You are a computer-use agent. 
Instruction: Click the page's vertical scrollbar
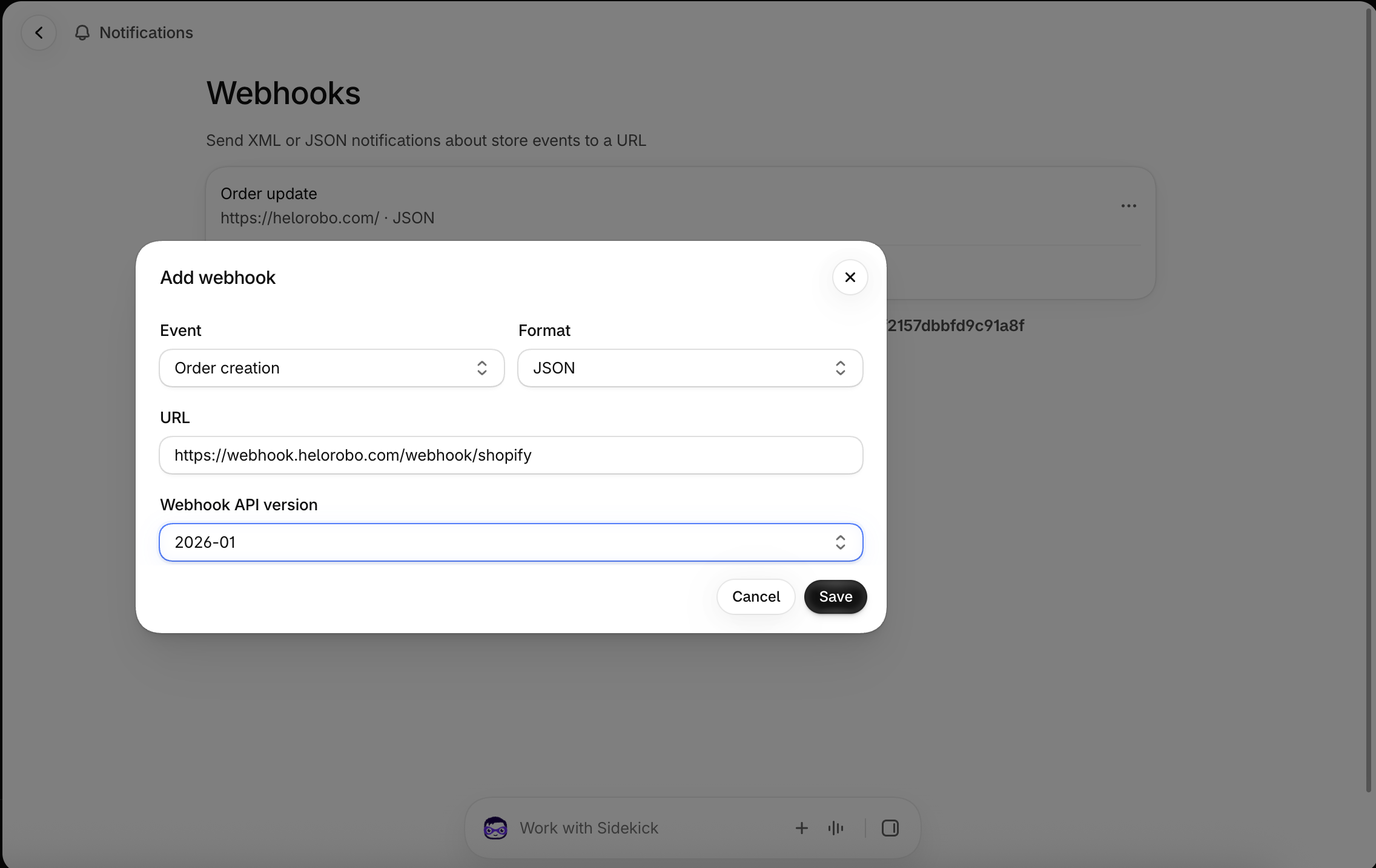tap(1368, 399)
